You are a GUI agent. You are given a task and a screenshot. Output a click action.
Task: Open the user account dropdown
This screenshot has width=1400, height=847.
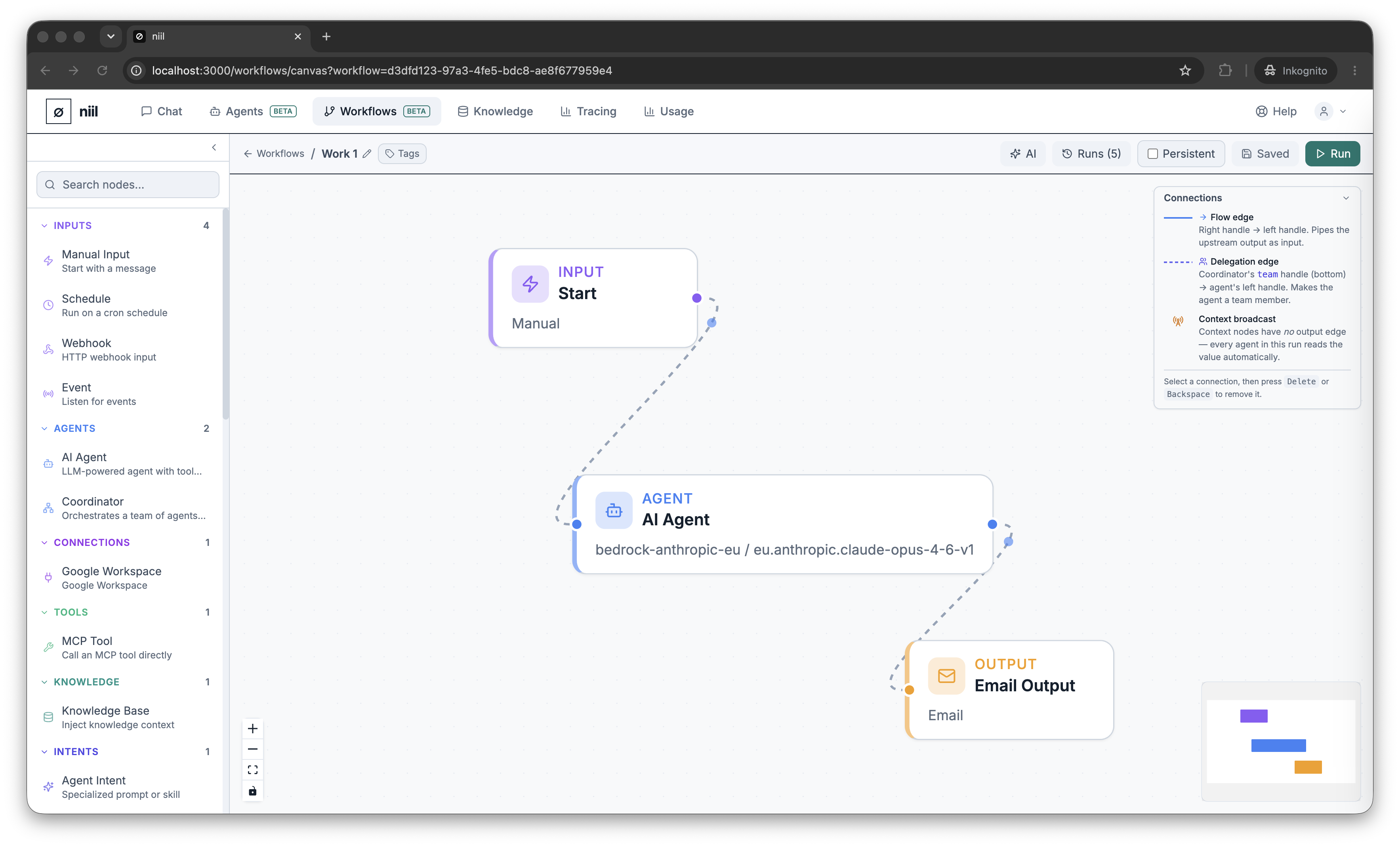pos(1331,111)
